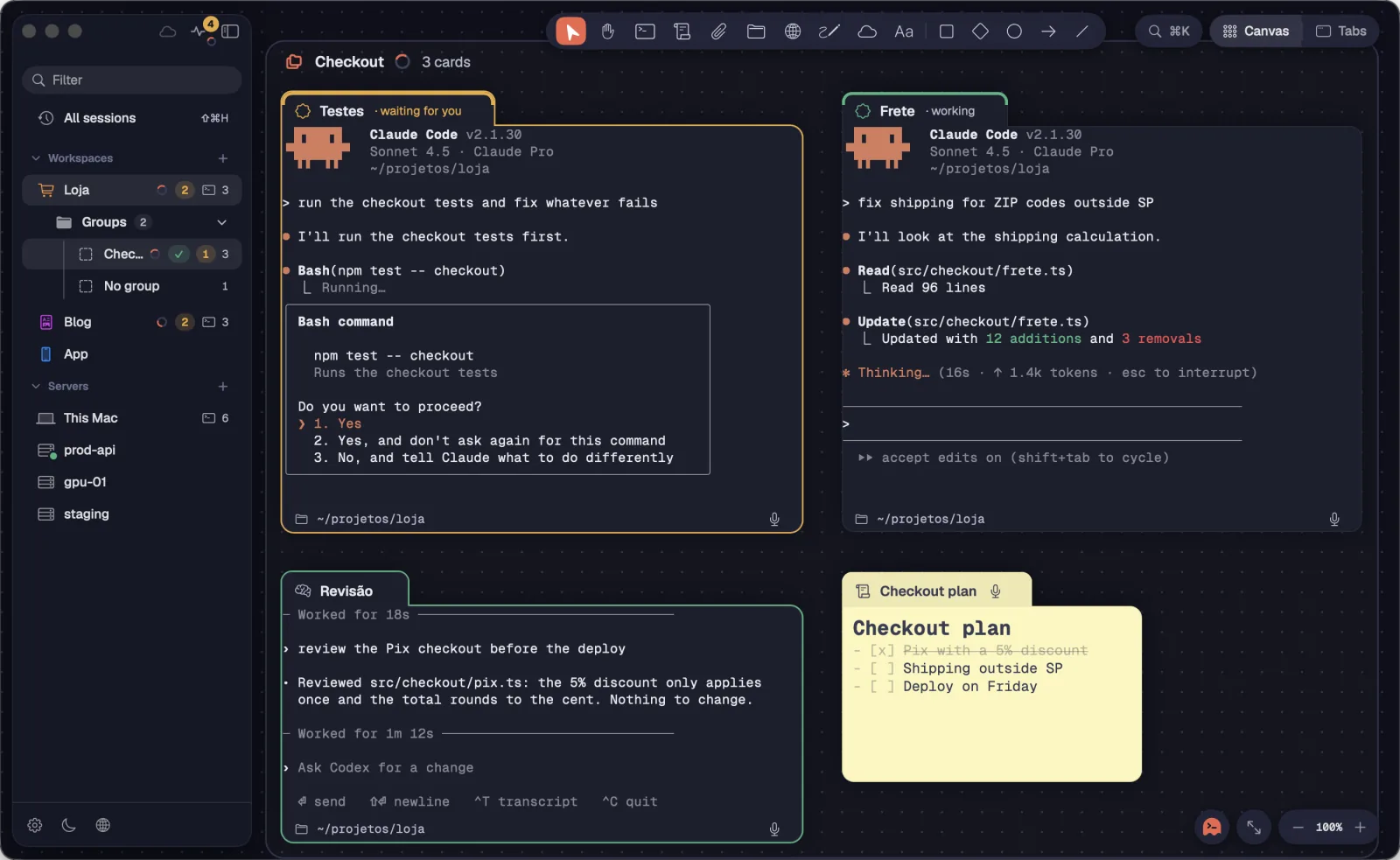Select the prod-api server

point(131,450)
